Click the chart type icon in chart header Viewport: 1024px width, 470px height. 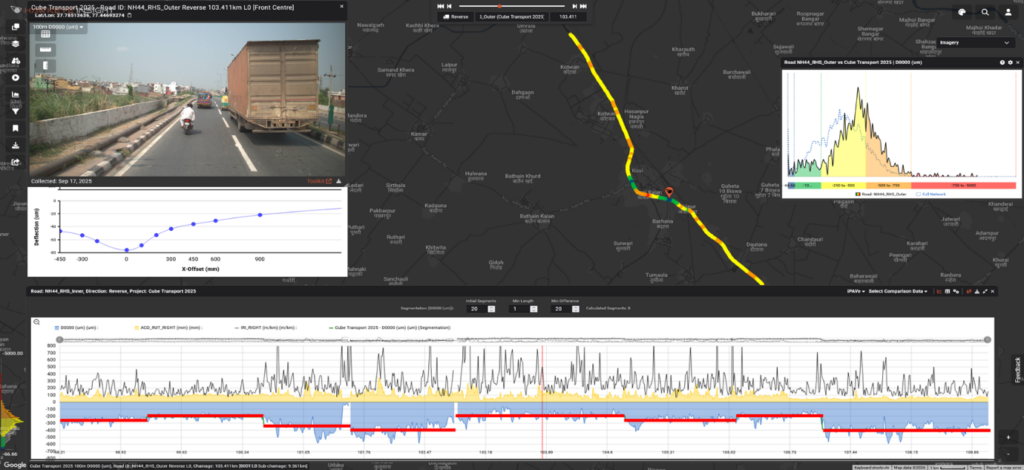pyautogui.click(x=940, y=291)
